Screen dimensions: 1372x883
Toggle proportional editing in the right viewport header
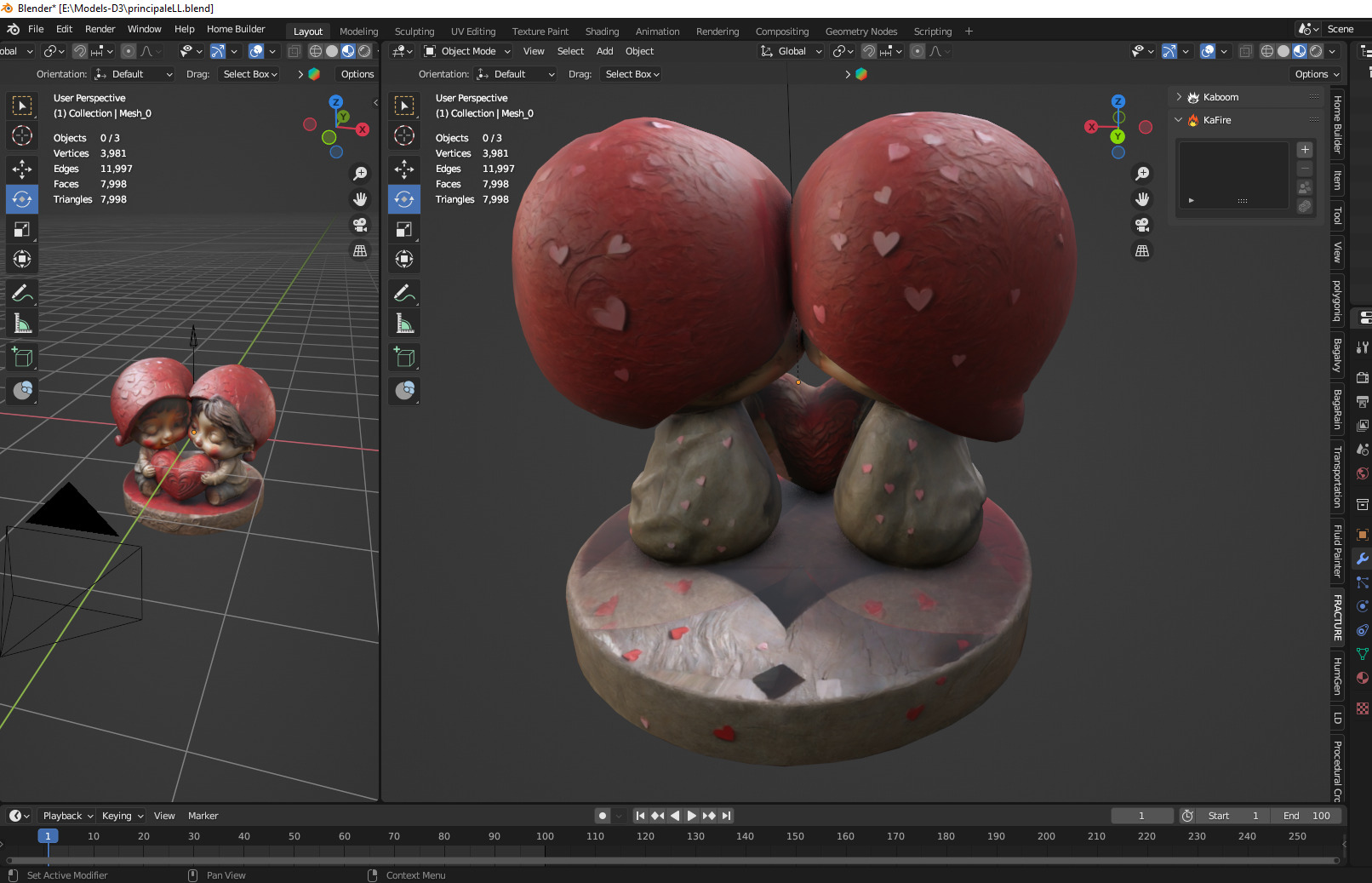[918, 51]
